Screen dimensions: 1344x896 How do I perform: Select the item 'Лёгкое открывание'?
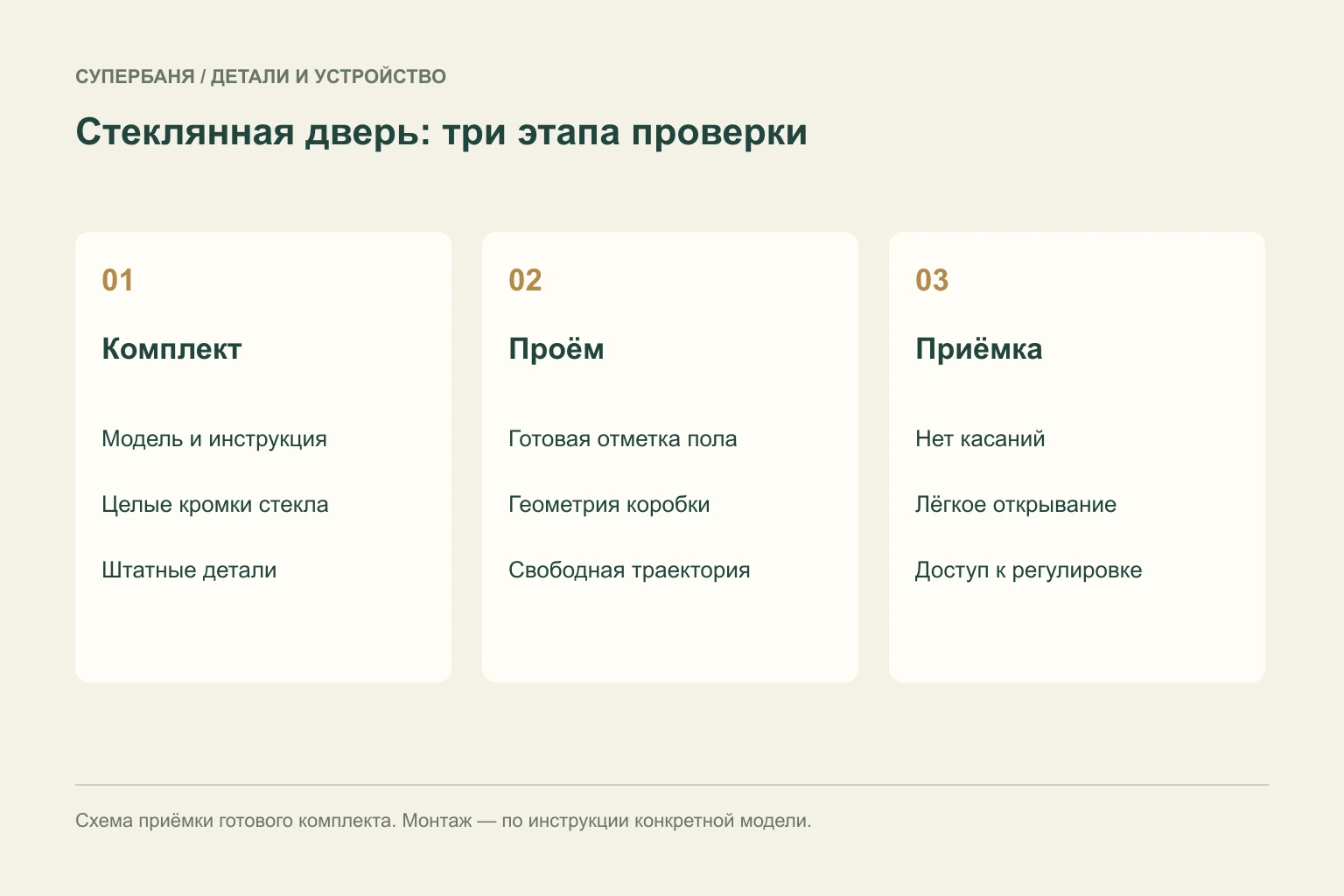pos(1016,504)
